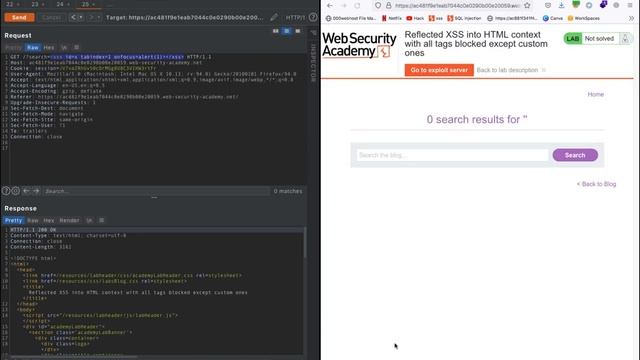Open Repeater help question mark icon

(313, 17)
